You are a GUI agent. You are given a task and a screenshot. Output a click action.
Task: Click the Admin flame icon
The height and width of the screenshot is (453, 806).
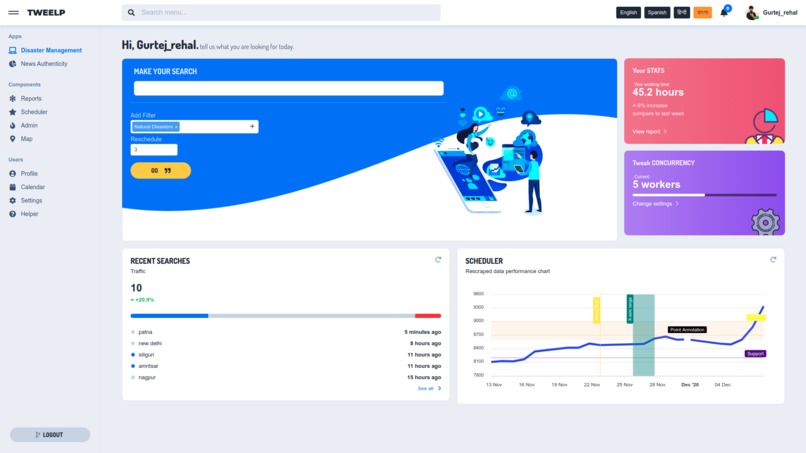click(x=12, y=125)
